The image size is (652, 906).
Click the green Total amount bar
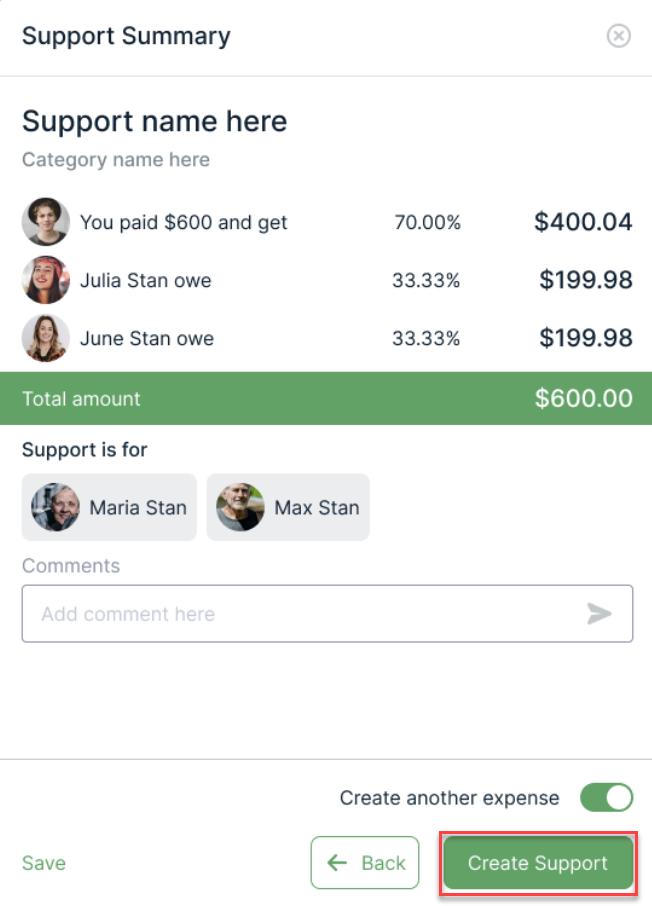(326, 399)
